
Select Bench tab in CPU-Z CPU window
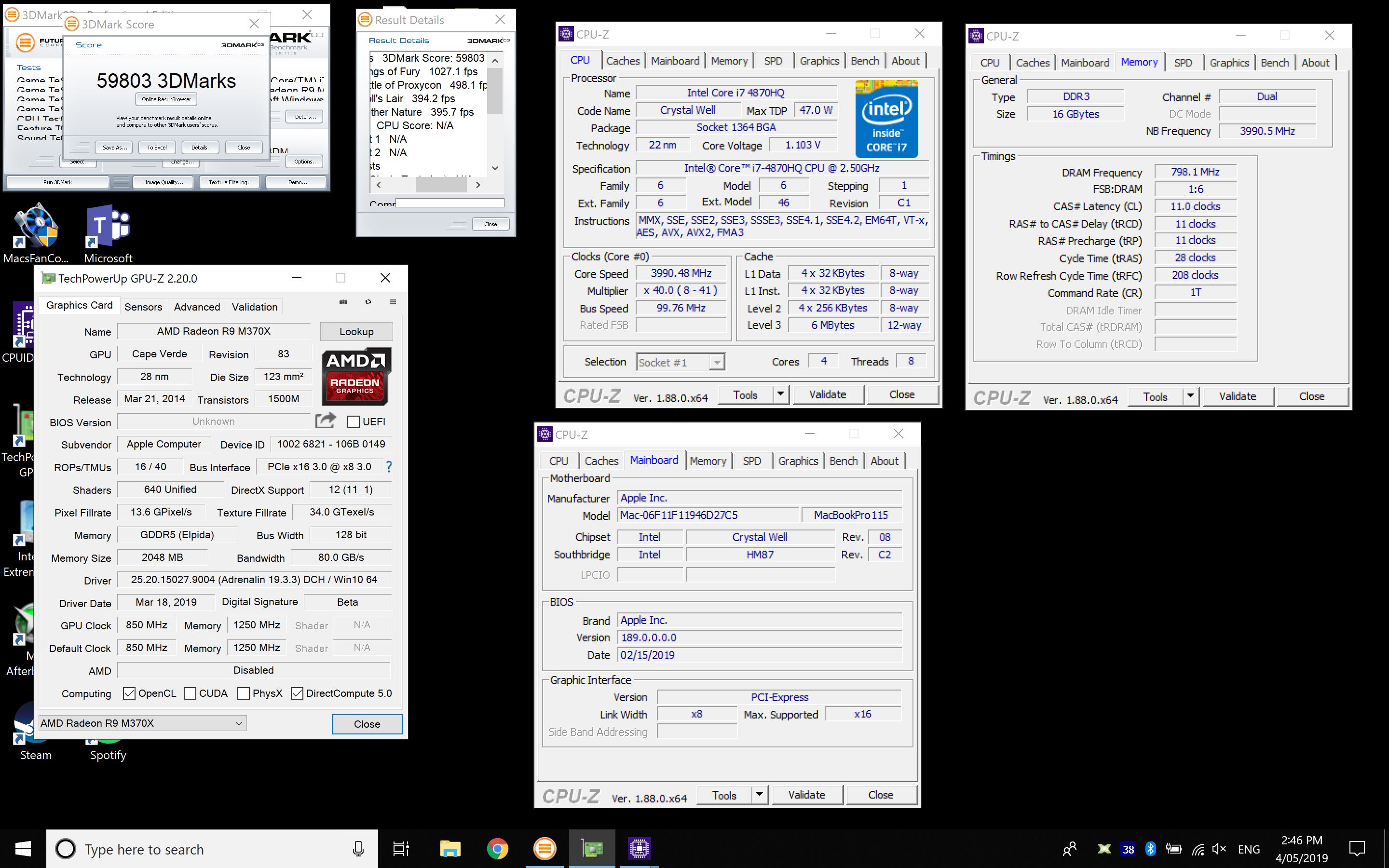pos(864,61)
